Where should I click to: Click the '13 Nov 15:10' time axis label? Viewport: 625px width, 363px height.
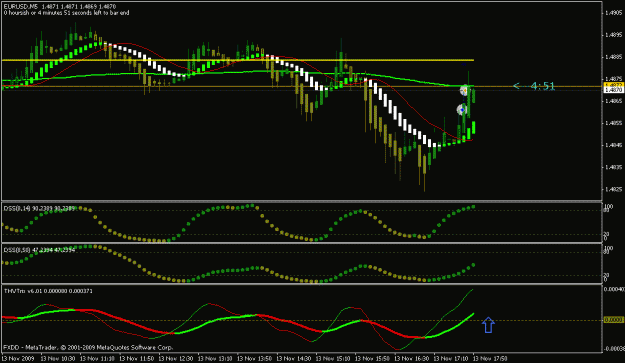click(333, 359)
